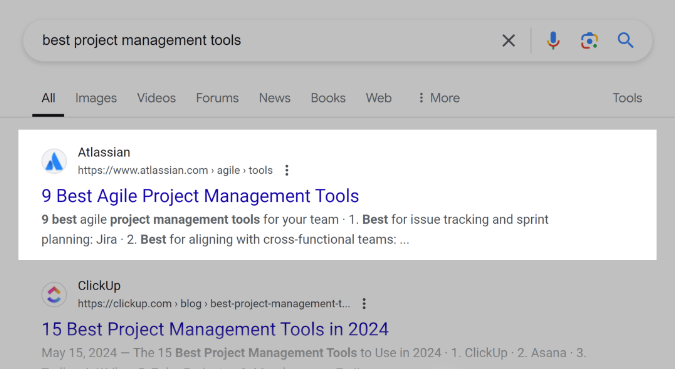Viewport: 675px width, 369px height.
Task: Open Google Lens image search icon
Action: coord(589,41)
